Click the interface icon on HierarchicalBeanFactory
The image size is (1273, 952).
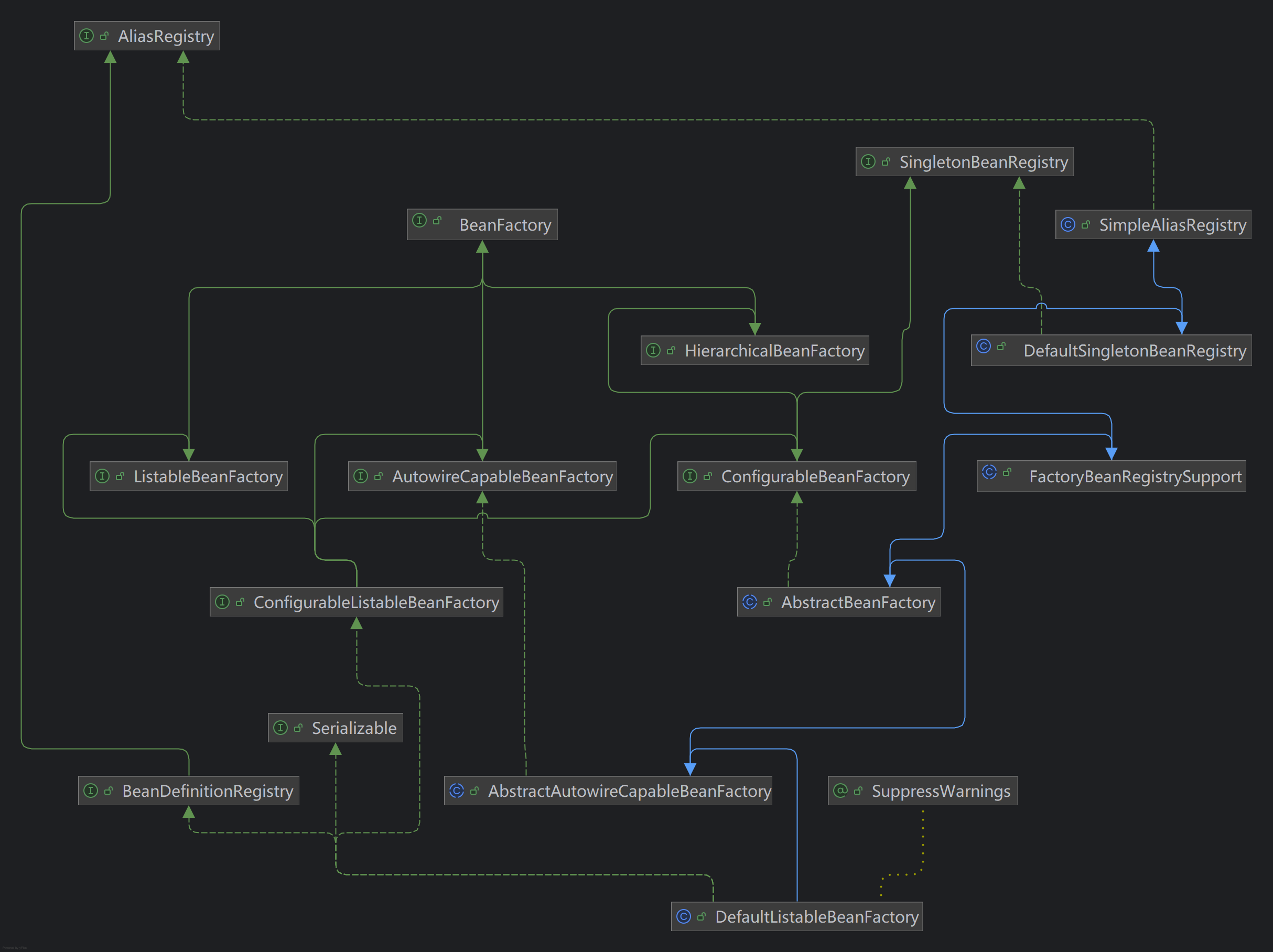653,350
